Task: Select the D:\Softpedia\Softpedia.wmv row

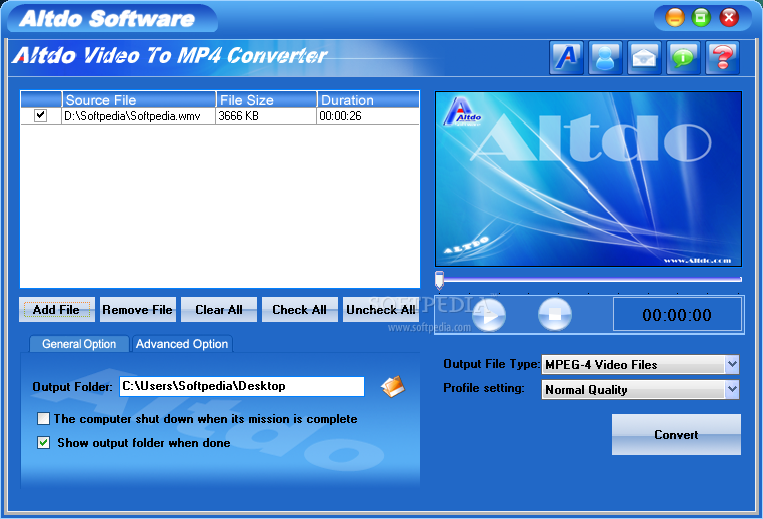Action: point(220,116)
